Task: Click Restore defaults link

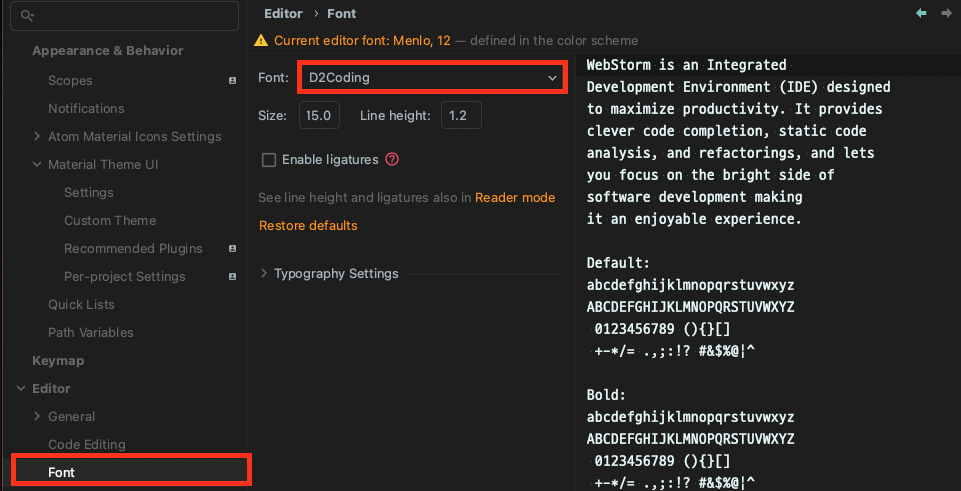Action: click(x=308, y=226)
